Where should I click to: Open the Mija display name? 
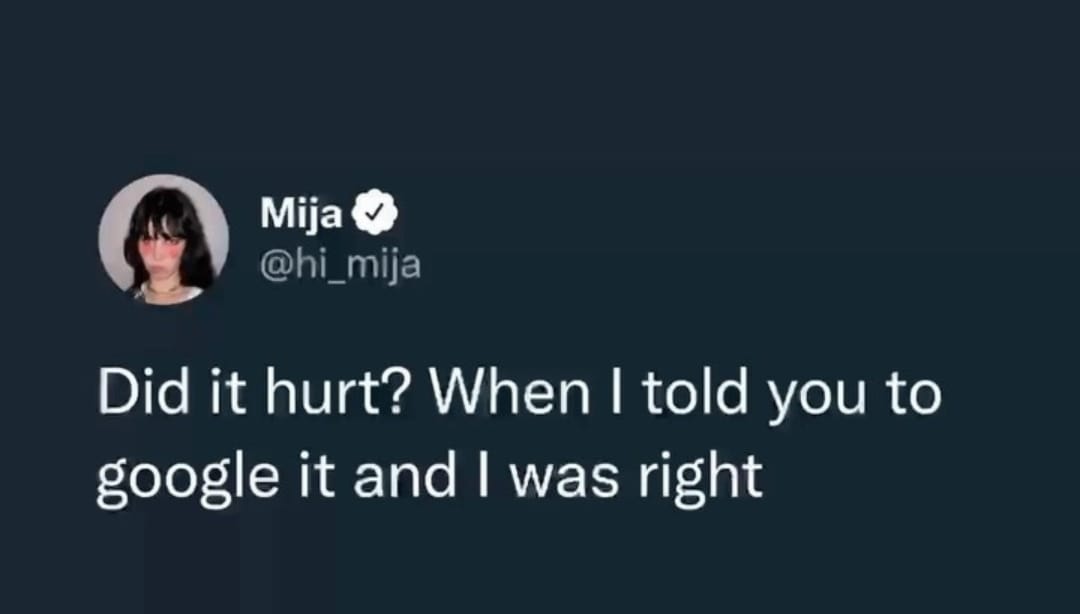[301, 212]
